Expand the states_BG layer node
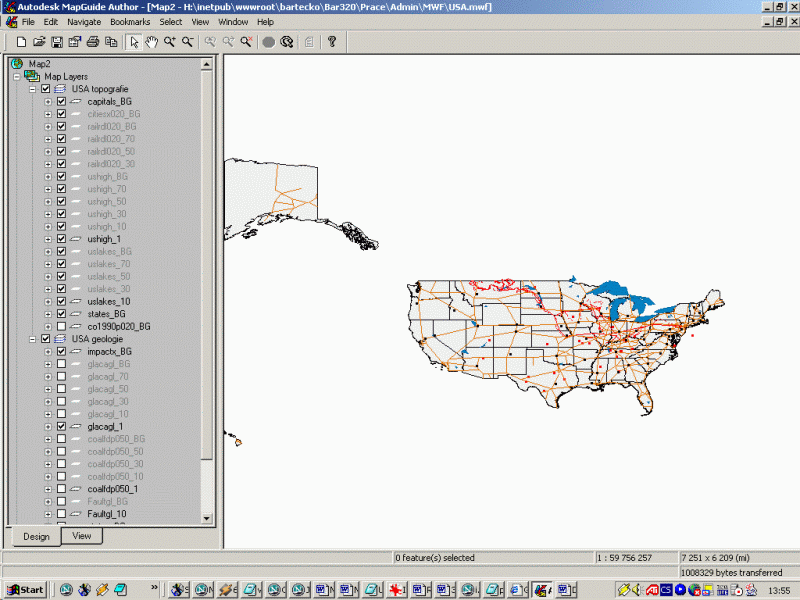Screen dimensions: 800x600 pos(47,314)
